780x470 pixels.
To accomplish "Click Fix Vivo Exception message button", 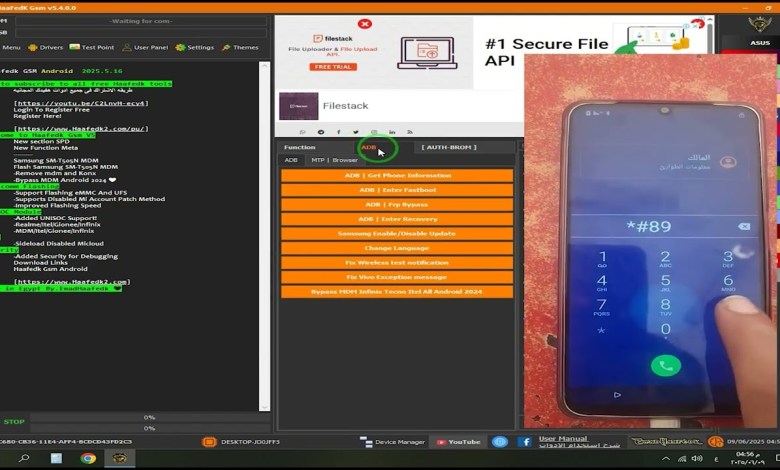I will (397, 277).
